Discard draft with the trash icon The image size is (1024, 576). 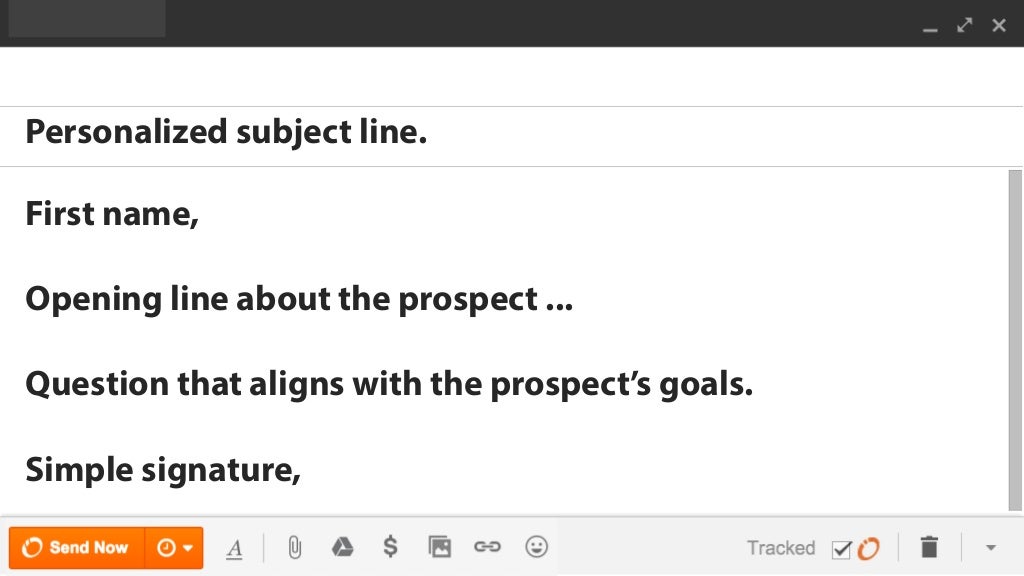(x=929, y=547)
